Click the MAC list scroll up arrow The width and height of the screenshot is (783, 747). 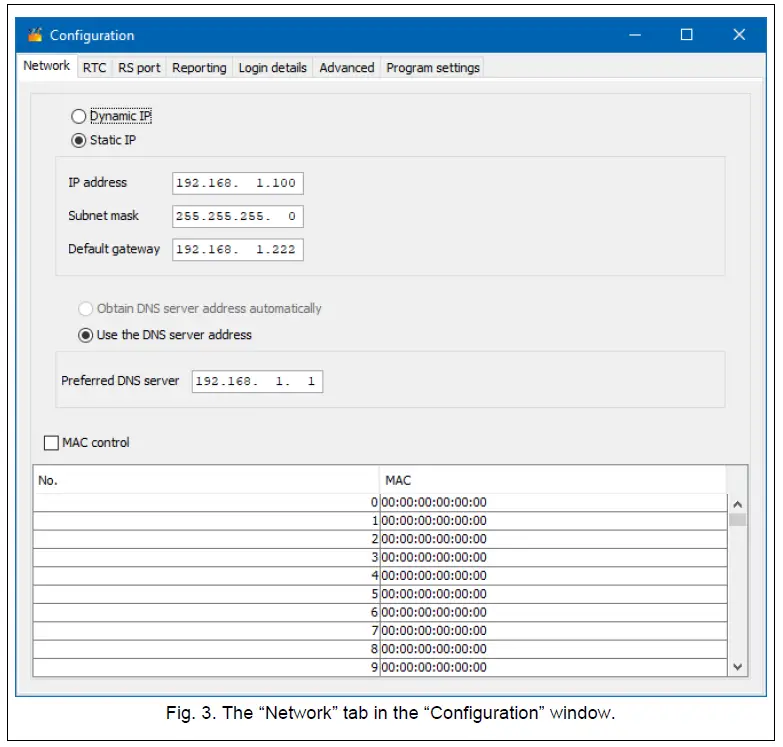coord(738,504)
